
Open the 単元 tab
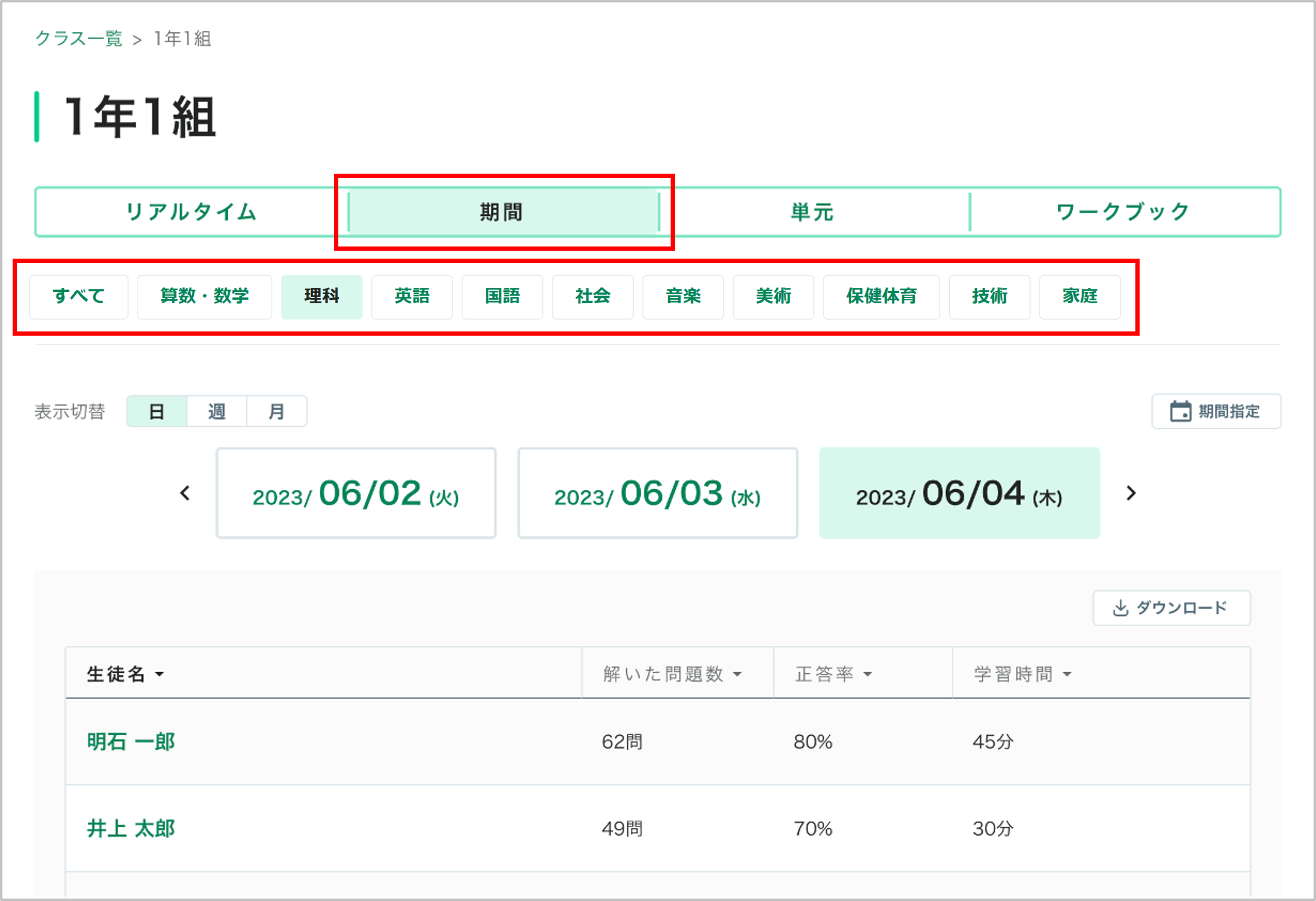pyautogui.click(x=813, y=212)
